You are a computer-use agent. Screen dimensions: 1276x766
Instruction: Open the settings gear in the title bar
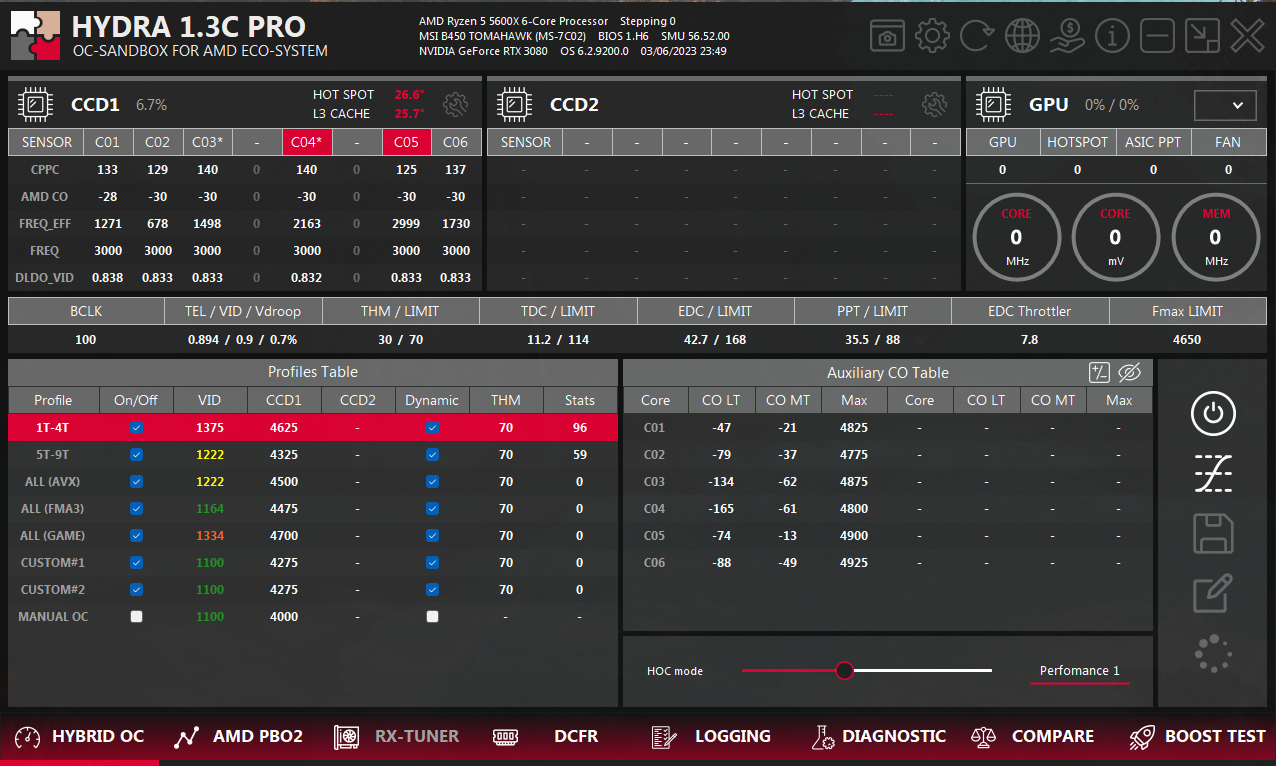coord(932,37)
